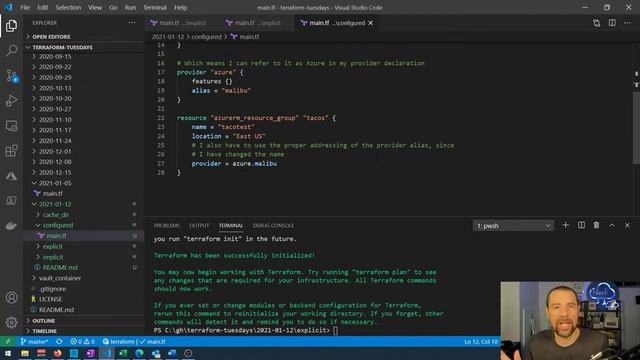The width and height of the screenshot is (640, 360).
Task: Open the Docker view in activity bar
Action: pyautogui.click(x=11, y=226)
